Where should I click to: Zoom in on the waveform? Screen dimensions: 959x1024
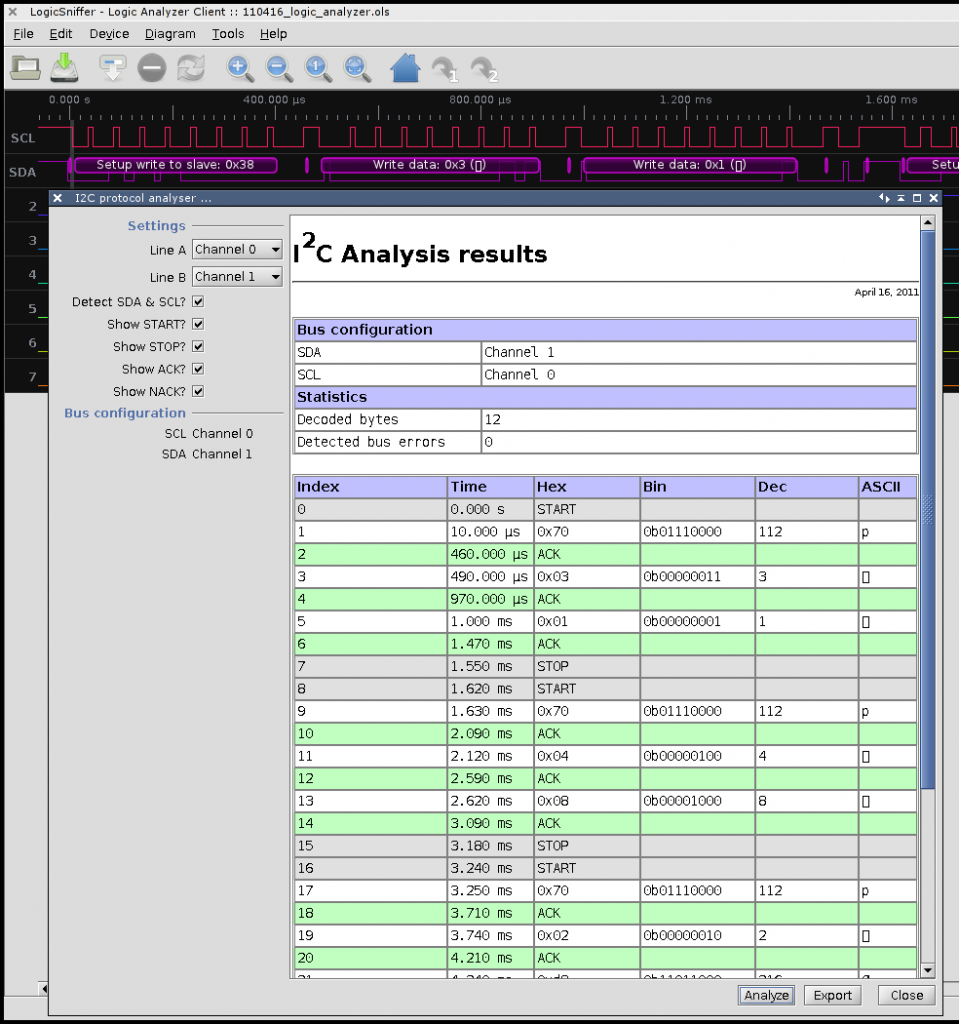(239, 68)
